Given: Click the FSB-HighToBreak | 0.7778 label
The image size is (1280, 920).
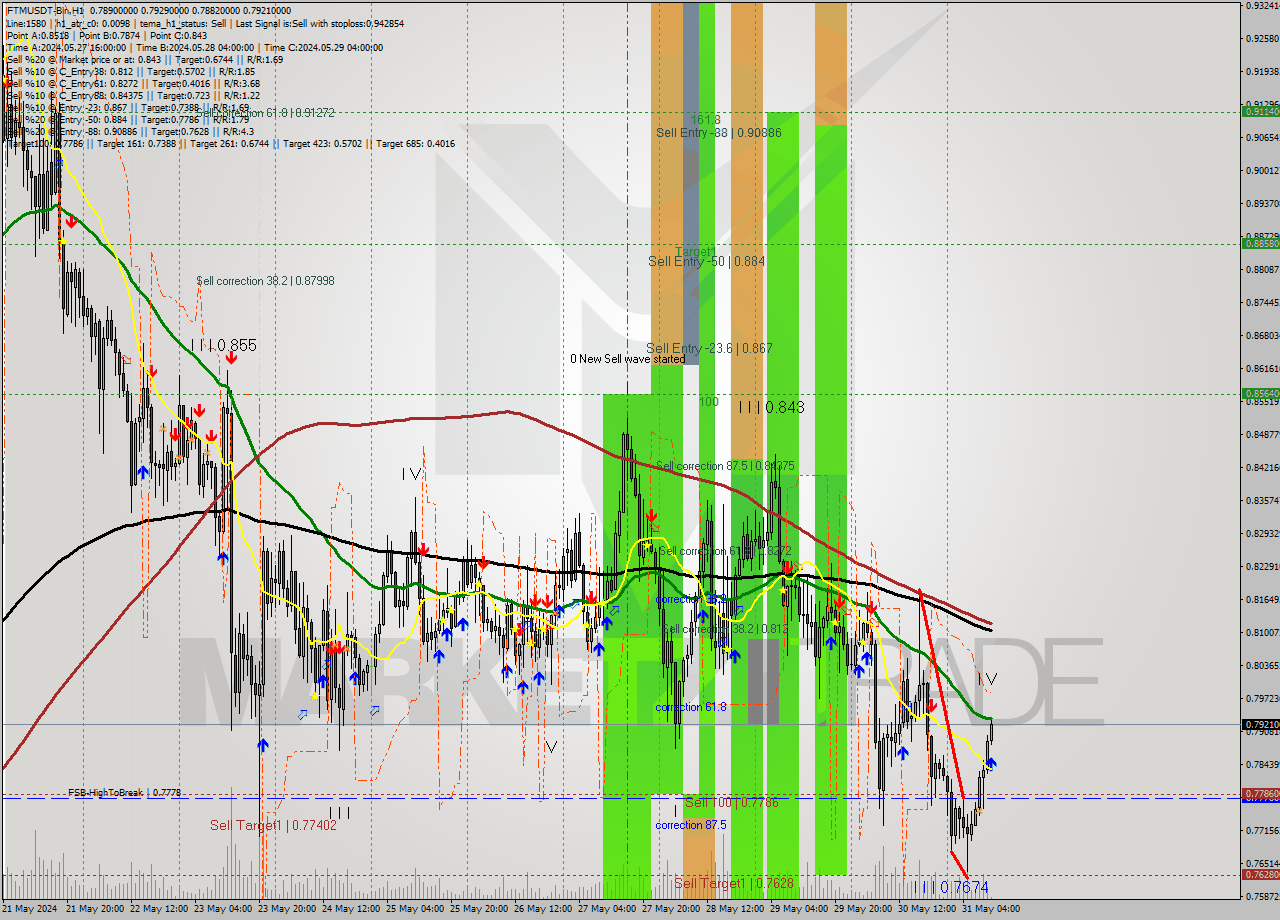Looking at the screenshot, I should (125, 792).
